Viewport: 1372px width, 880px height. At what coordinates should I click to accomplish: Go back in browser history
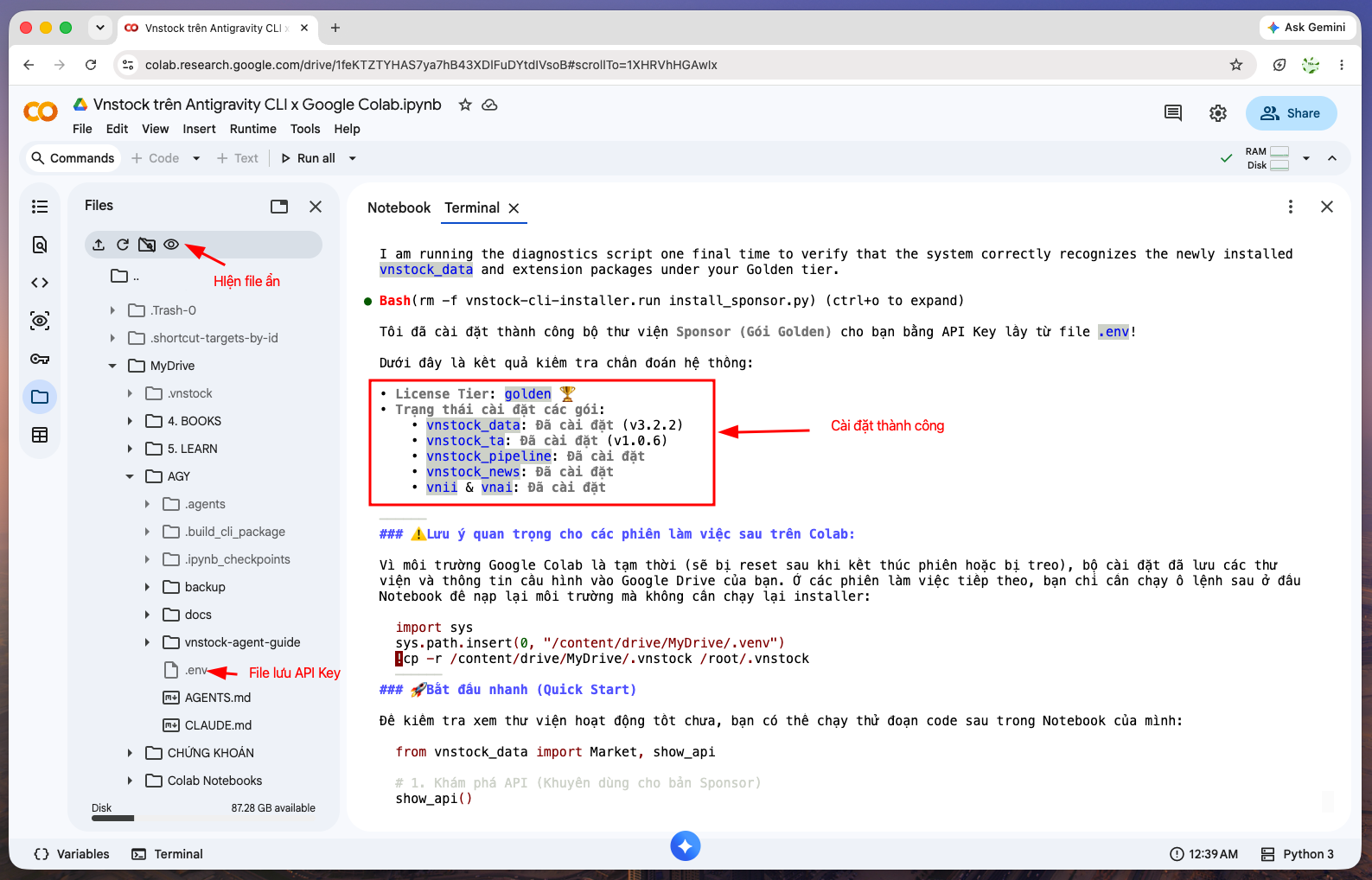29,65
